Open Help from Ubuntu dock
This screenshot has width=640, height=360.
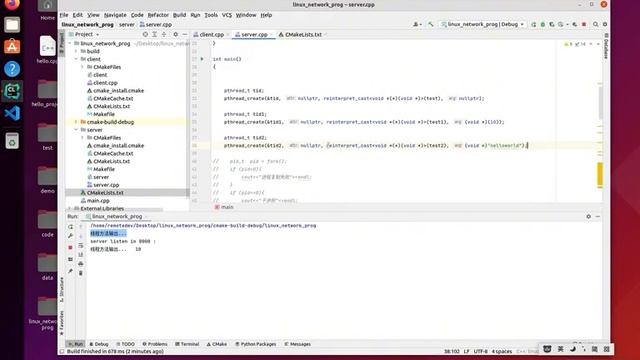tap(12, 69)
